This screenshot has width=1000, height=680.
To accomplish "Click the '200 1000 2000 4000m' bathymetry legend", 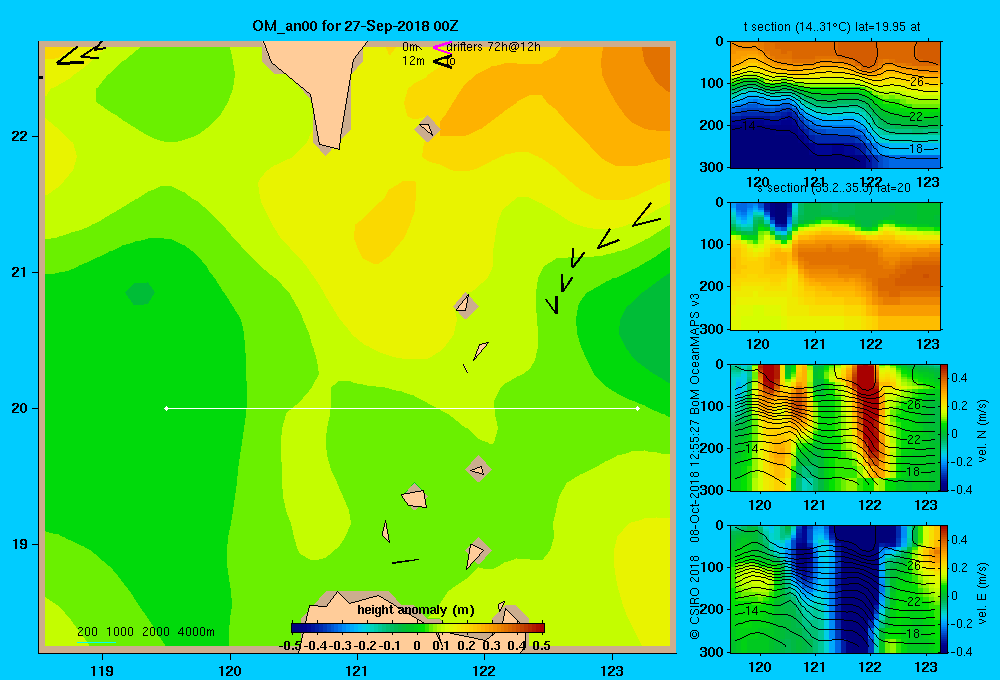I will coord(145,632).
